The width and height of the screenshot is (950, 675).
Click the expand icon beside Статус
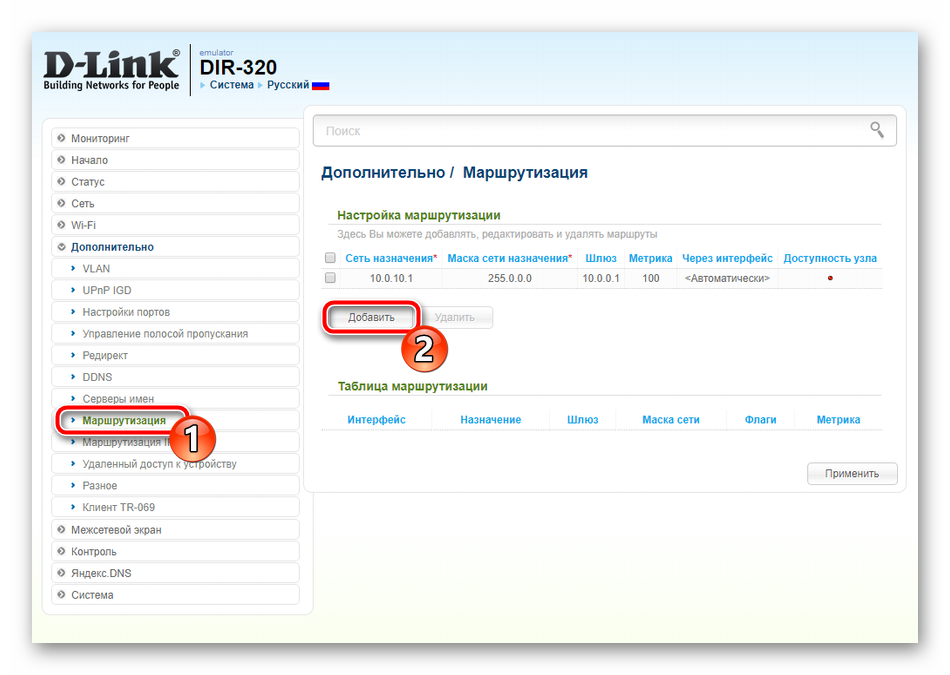click(61, 182)
